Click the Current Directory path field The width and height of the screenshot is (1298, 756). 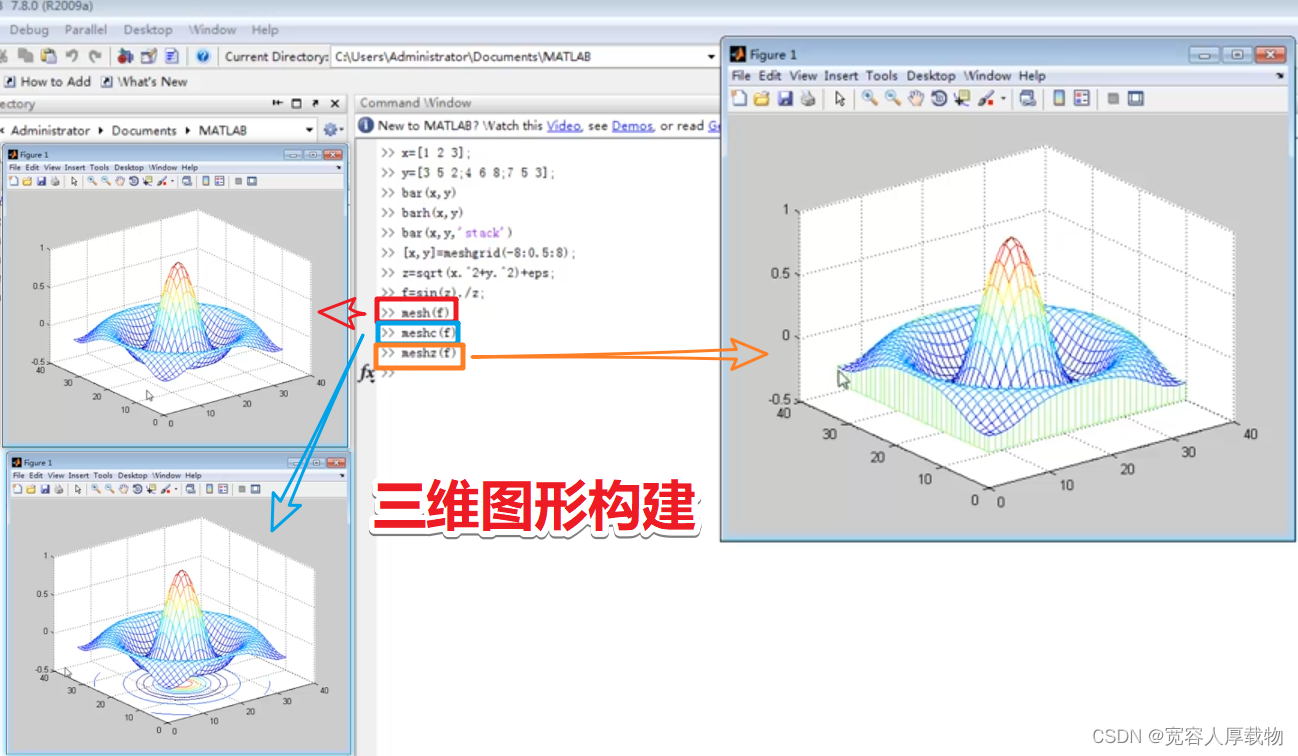pos(525,56)
